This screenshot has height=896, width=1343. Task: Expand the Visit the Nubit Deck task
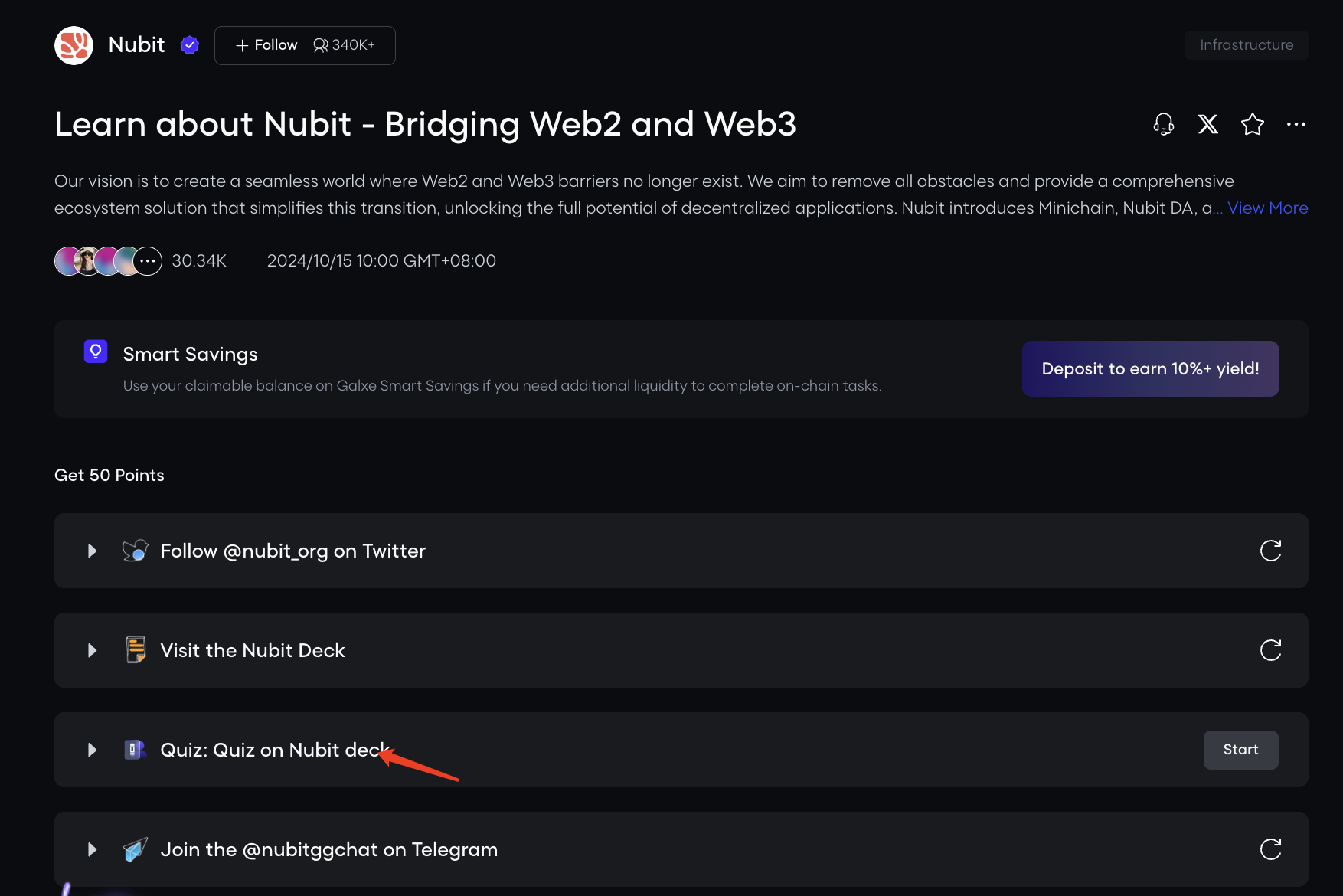[x=92, y=650]
